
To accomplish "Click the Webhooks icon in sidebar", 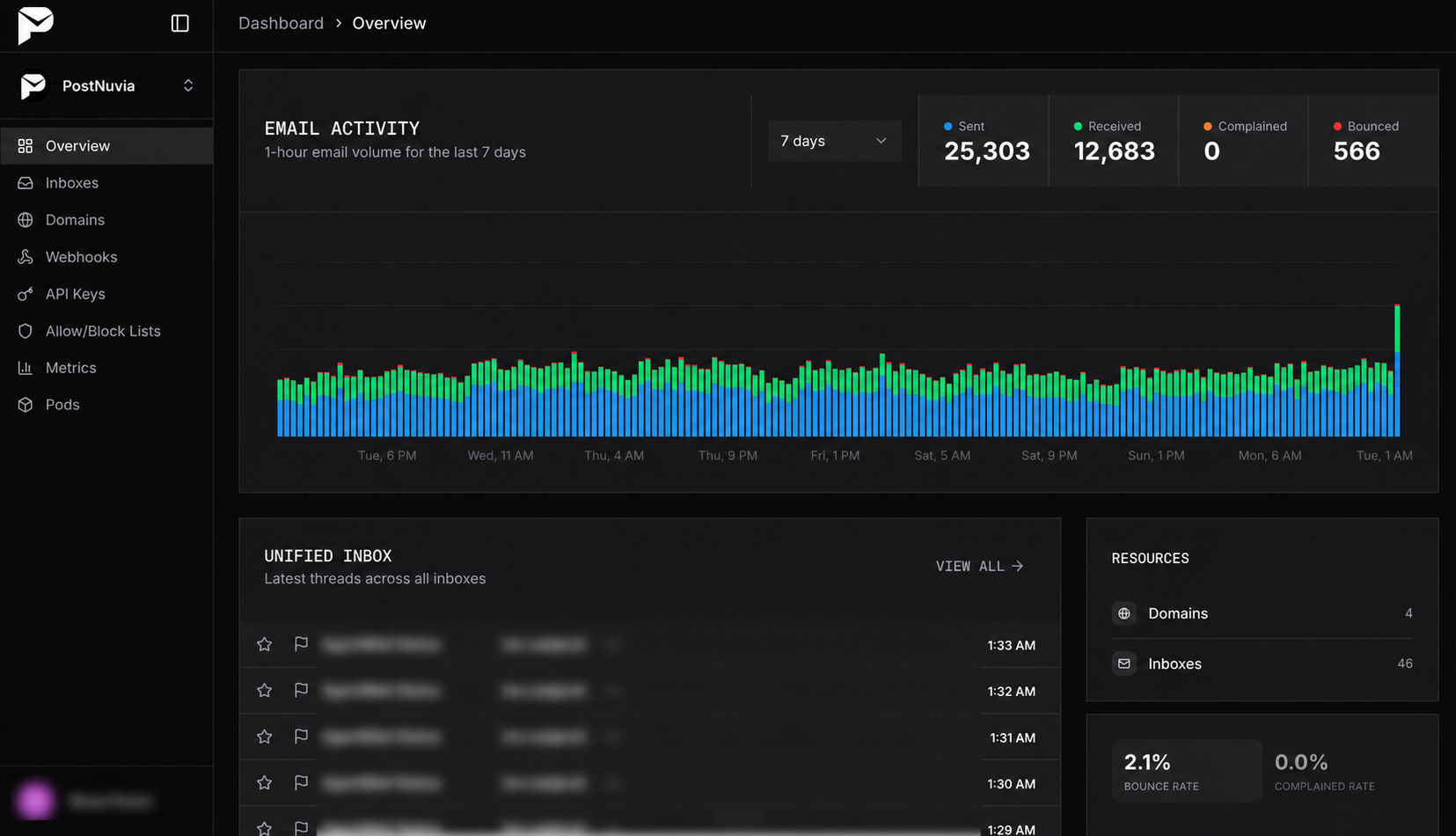I will click(26, 257).
